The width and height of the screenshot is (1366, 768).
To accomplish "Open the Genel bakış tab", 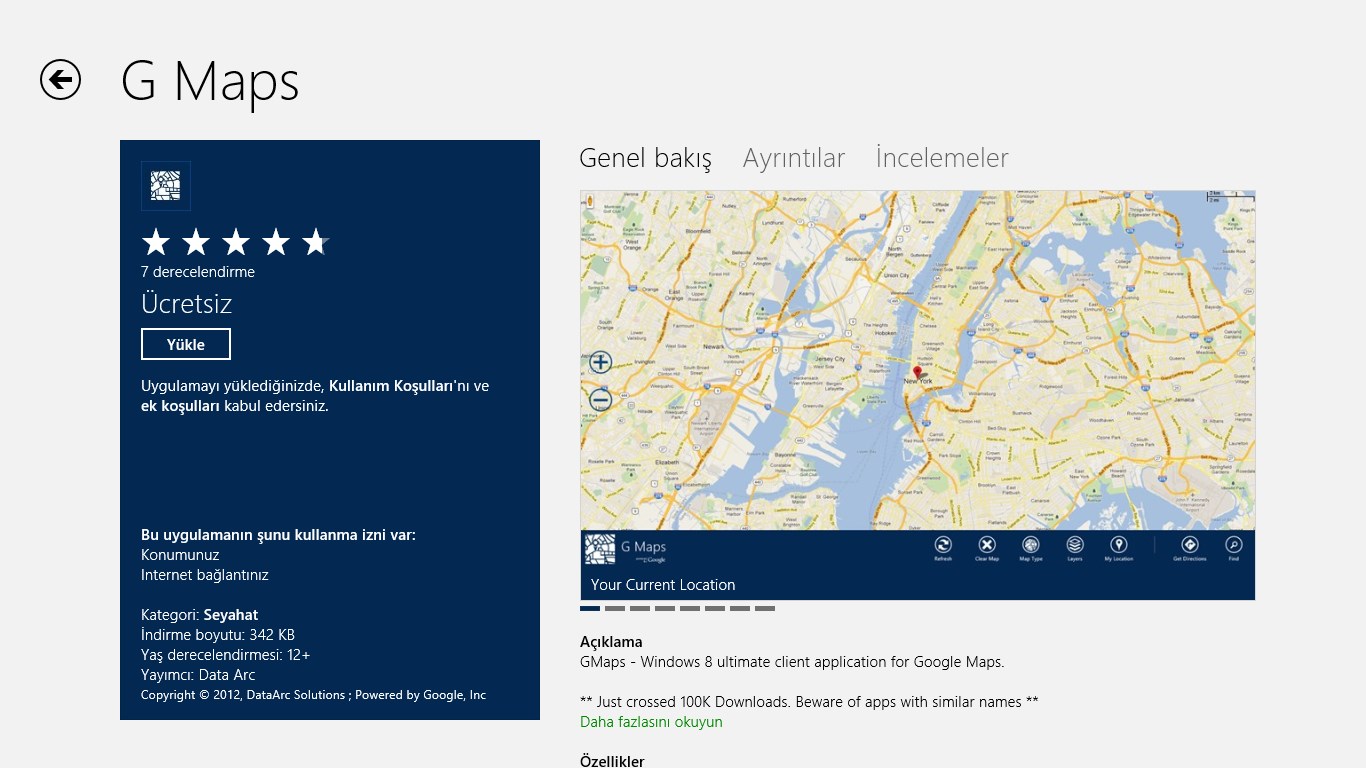I will tap(646, 158).
